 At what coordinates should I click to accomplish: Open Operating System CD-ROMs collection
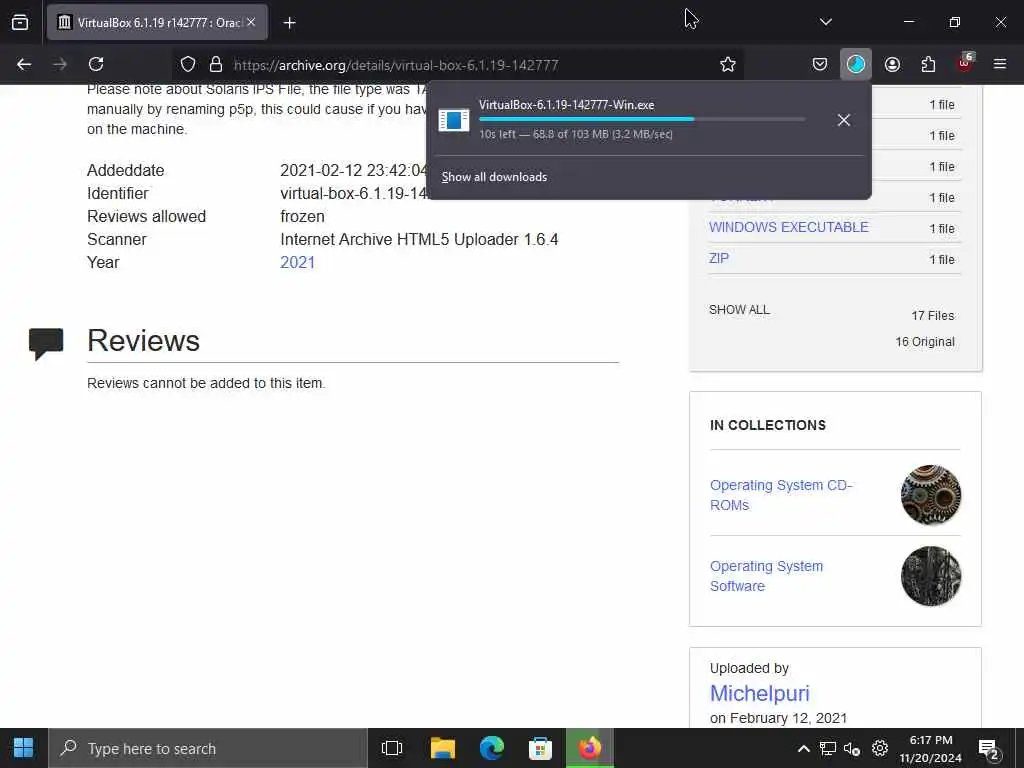point(781,495)
